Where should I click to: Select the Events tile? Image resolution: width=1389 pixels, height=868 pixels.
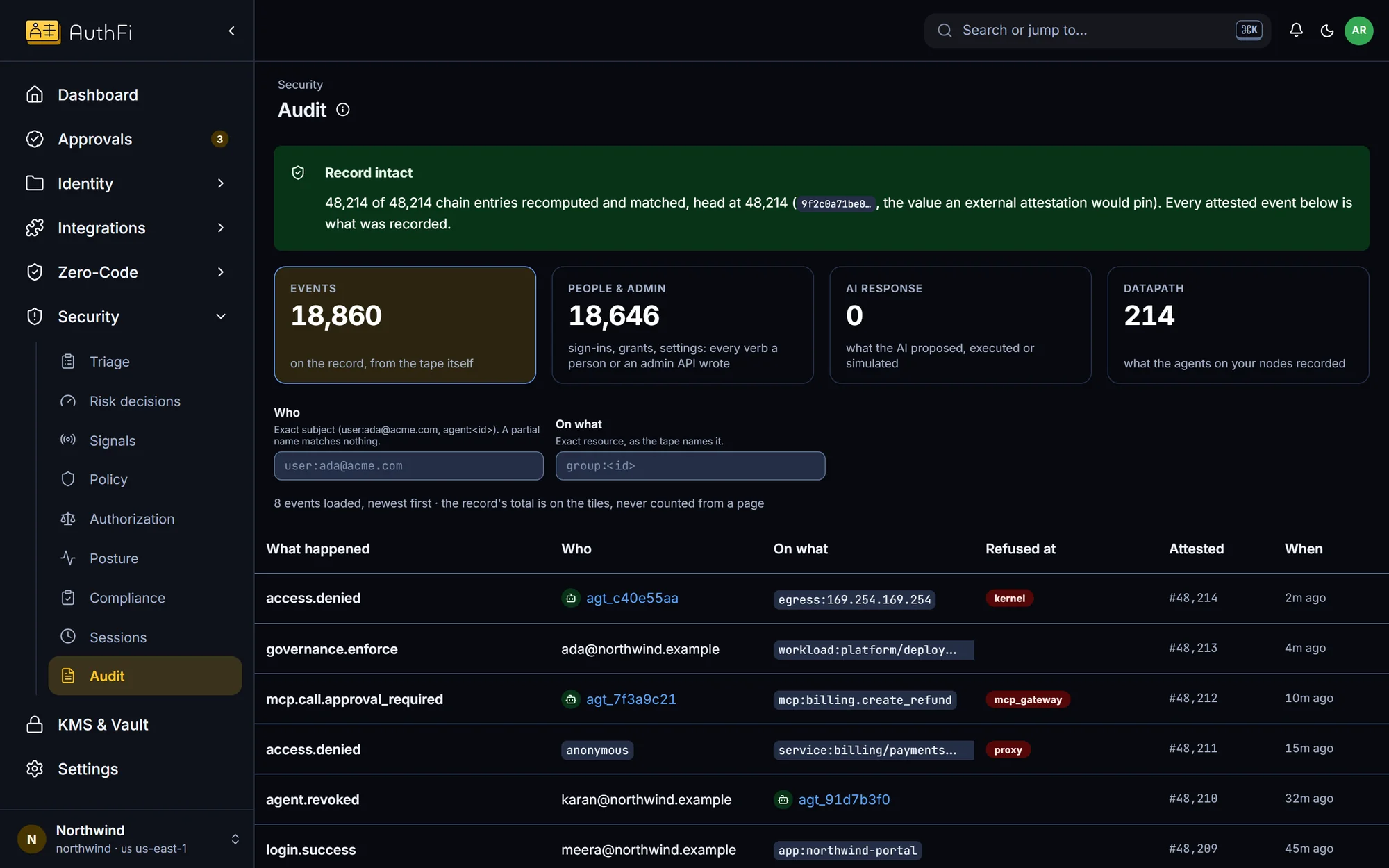click(x=405, y=325)
